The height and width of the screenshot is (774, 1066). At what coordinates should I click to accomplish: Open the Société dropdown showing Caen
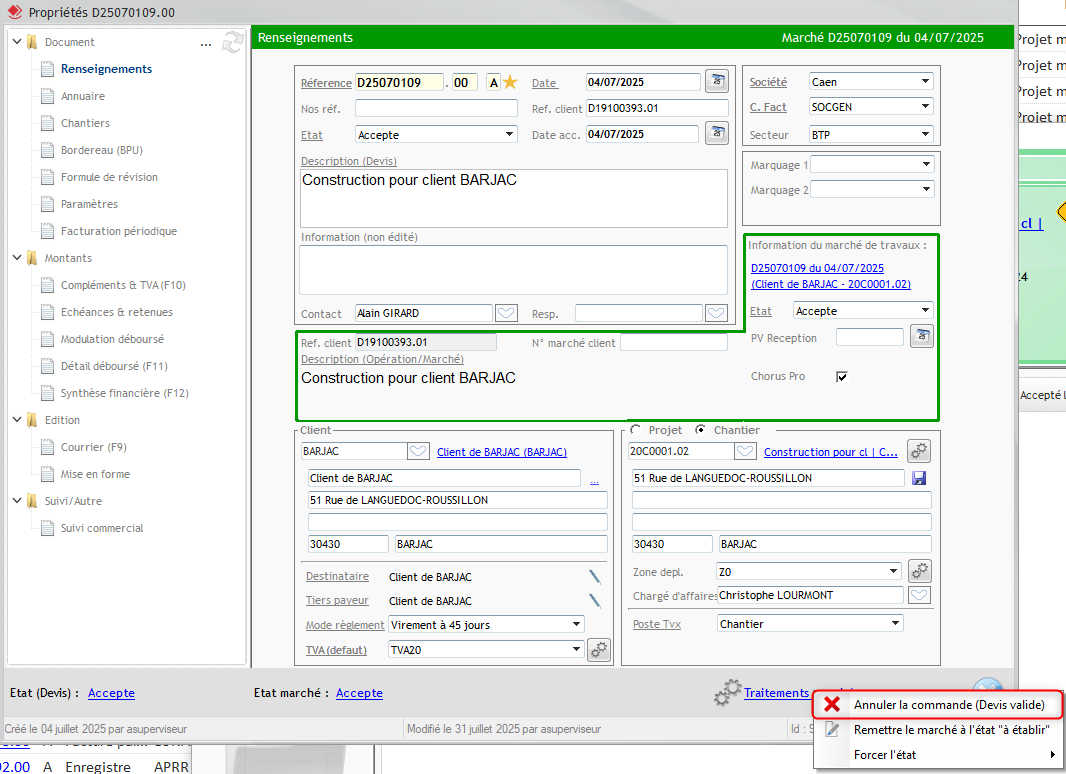870,82
